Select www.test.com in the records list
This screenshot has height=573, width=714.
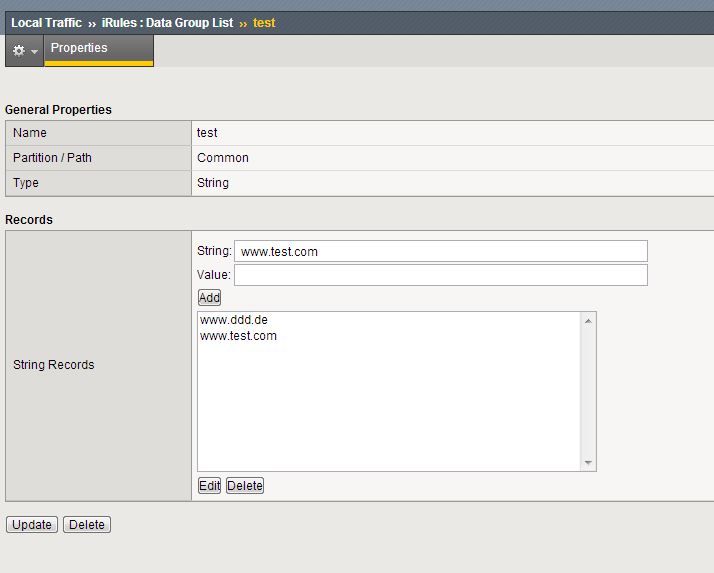[238, 336]
